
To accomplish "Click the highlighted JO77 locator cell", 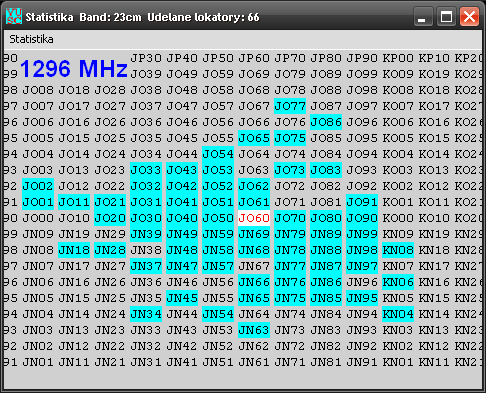I will tap(290, 106).
